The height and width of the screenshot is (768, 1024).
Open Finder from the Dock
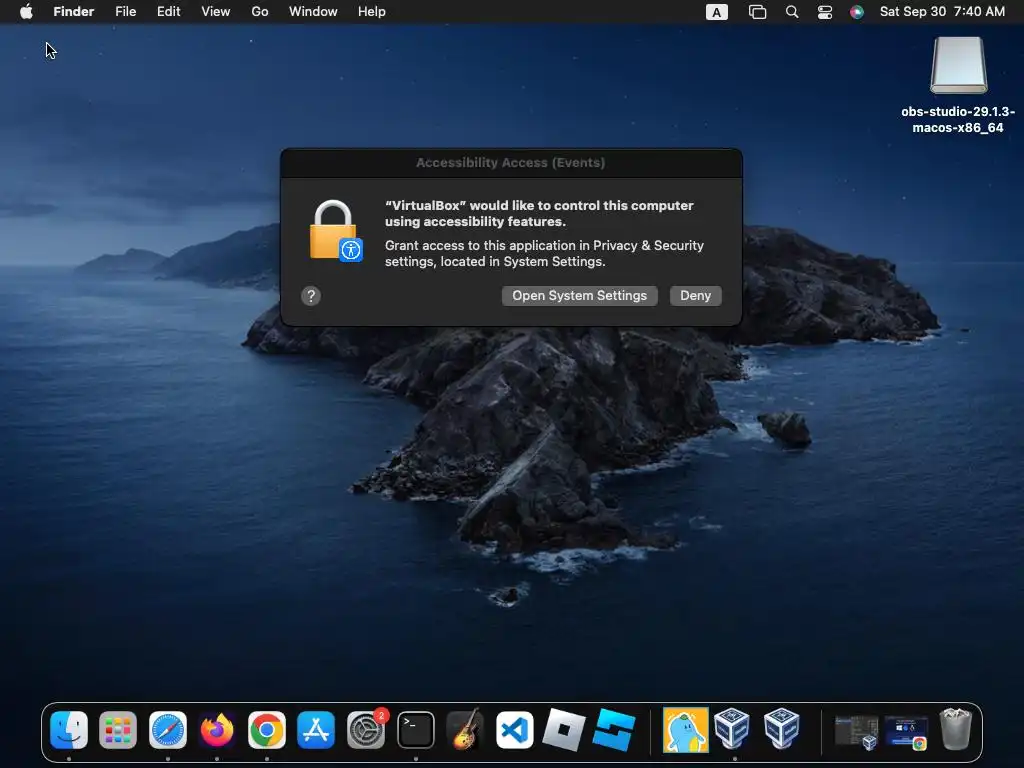tap(69, 729)
